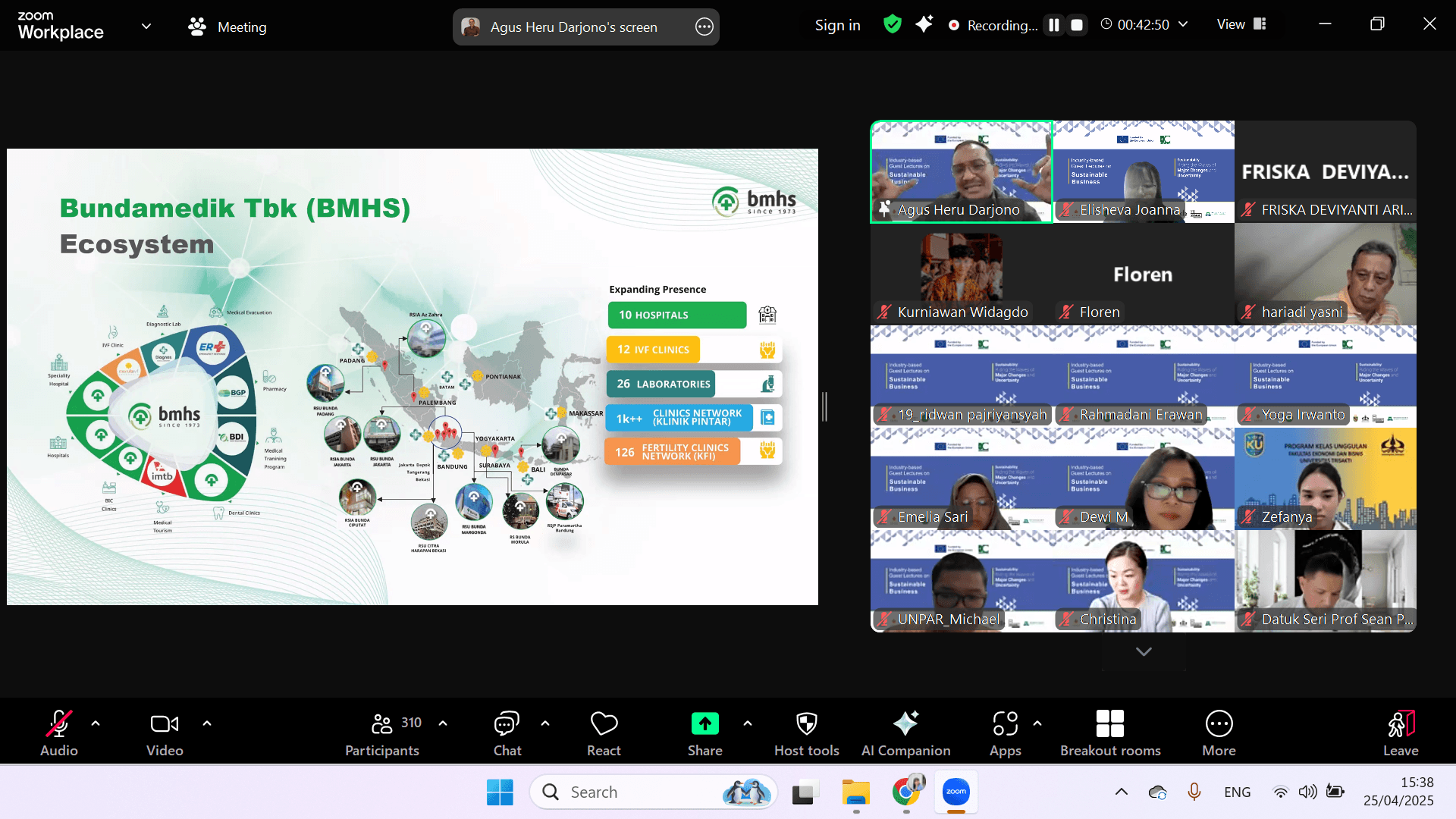Open Host tools shield menu
This screenshot has height=819, width=1456.
(807, 733)
